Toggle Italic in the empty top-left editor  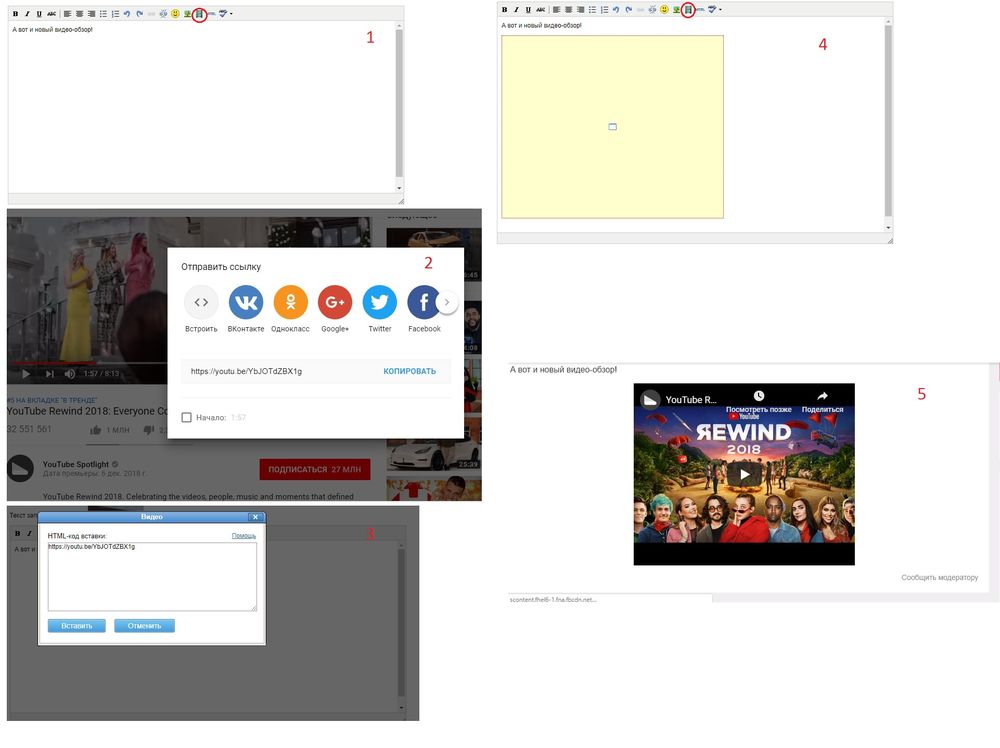27,13
